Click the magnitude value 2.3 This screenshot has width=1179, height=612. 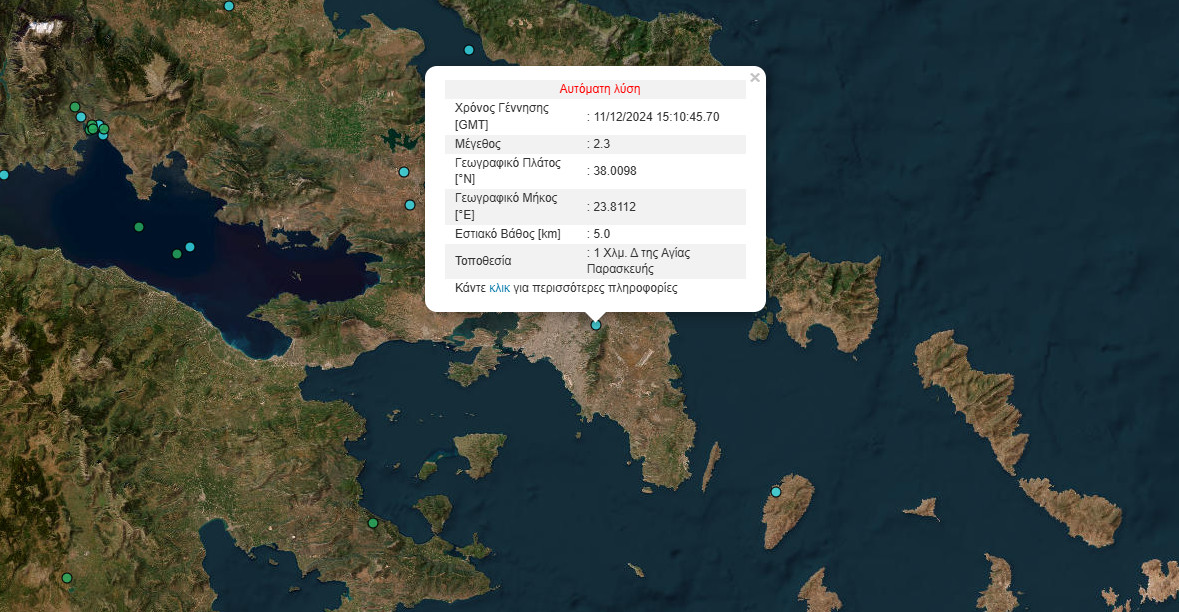click(601, 144)
